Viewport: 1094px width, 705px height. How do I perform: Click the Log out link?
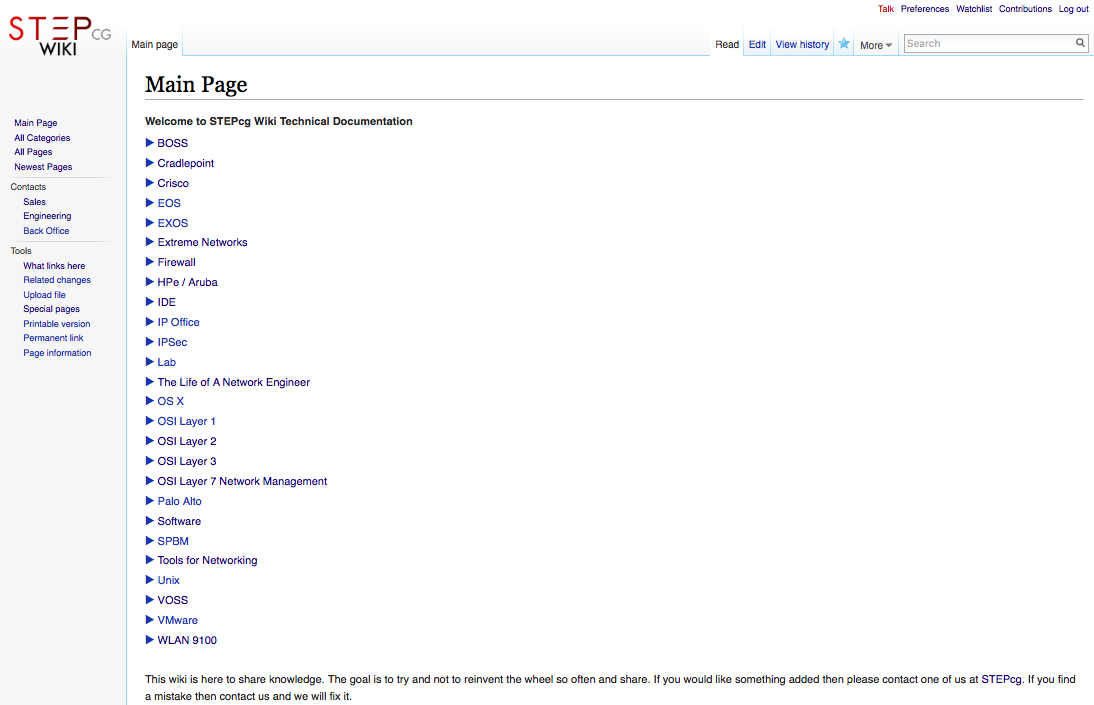click(x=1073, y=9)
